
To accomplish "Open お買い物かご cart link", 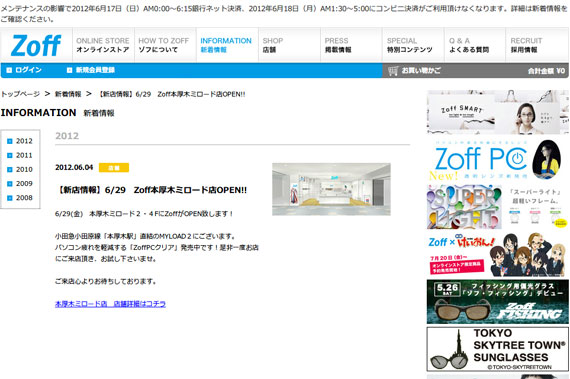I will (421, 71).
